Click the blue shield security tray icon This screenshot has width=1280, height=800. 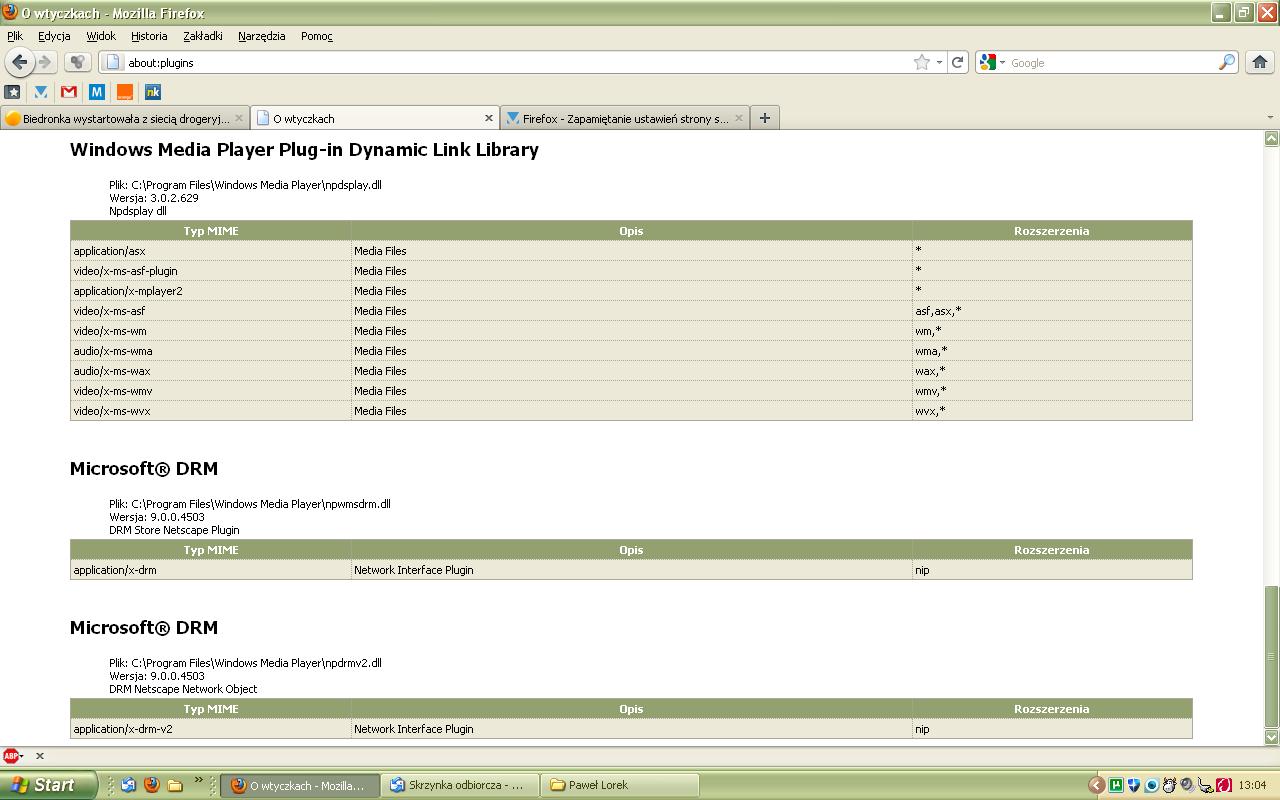click(1133, 785)
